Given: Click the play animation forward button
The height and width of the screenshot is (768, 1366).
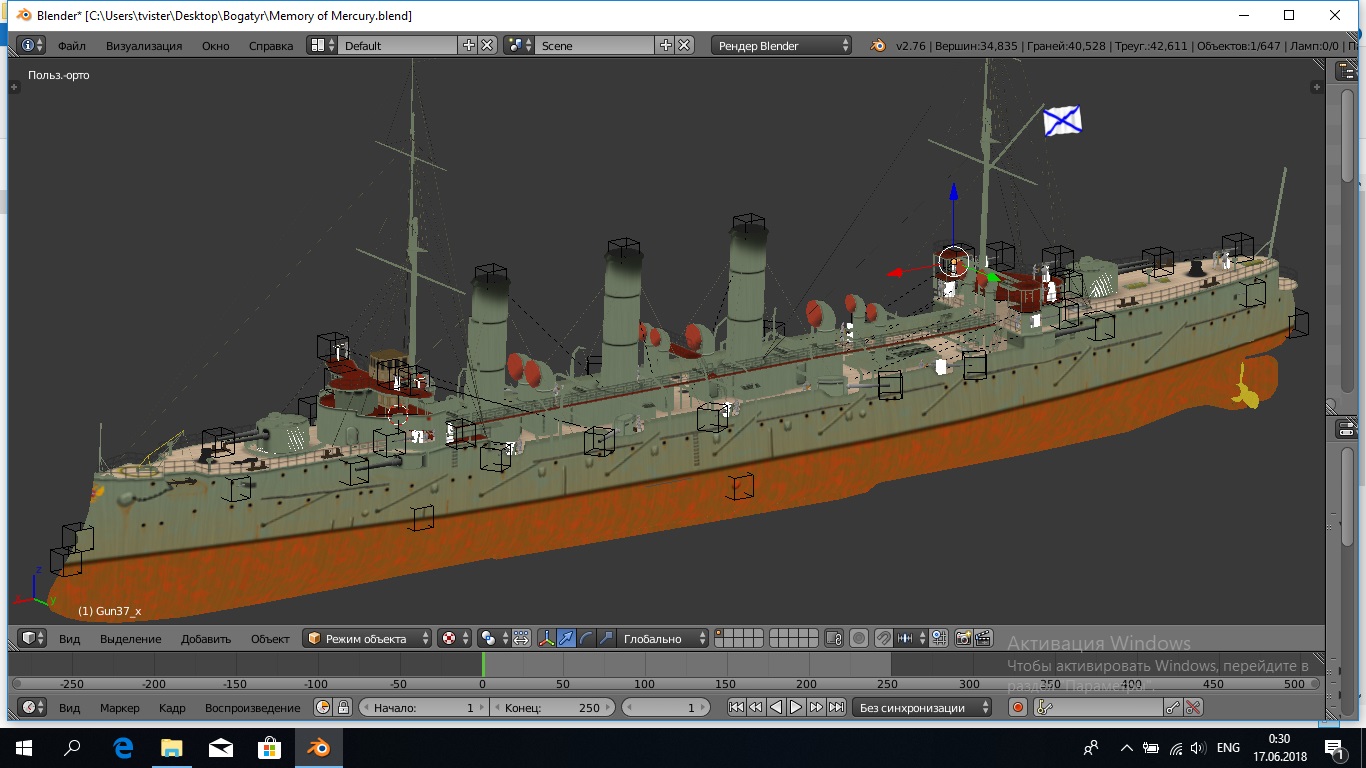Looking at the screenshot, I should pos(796,707).
